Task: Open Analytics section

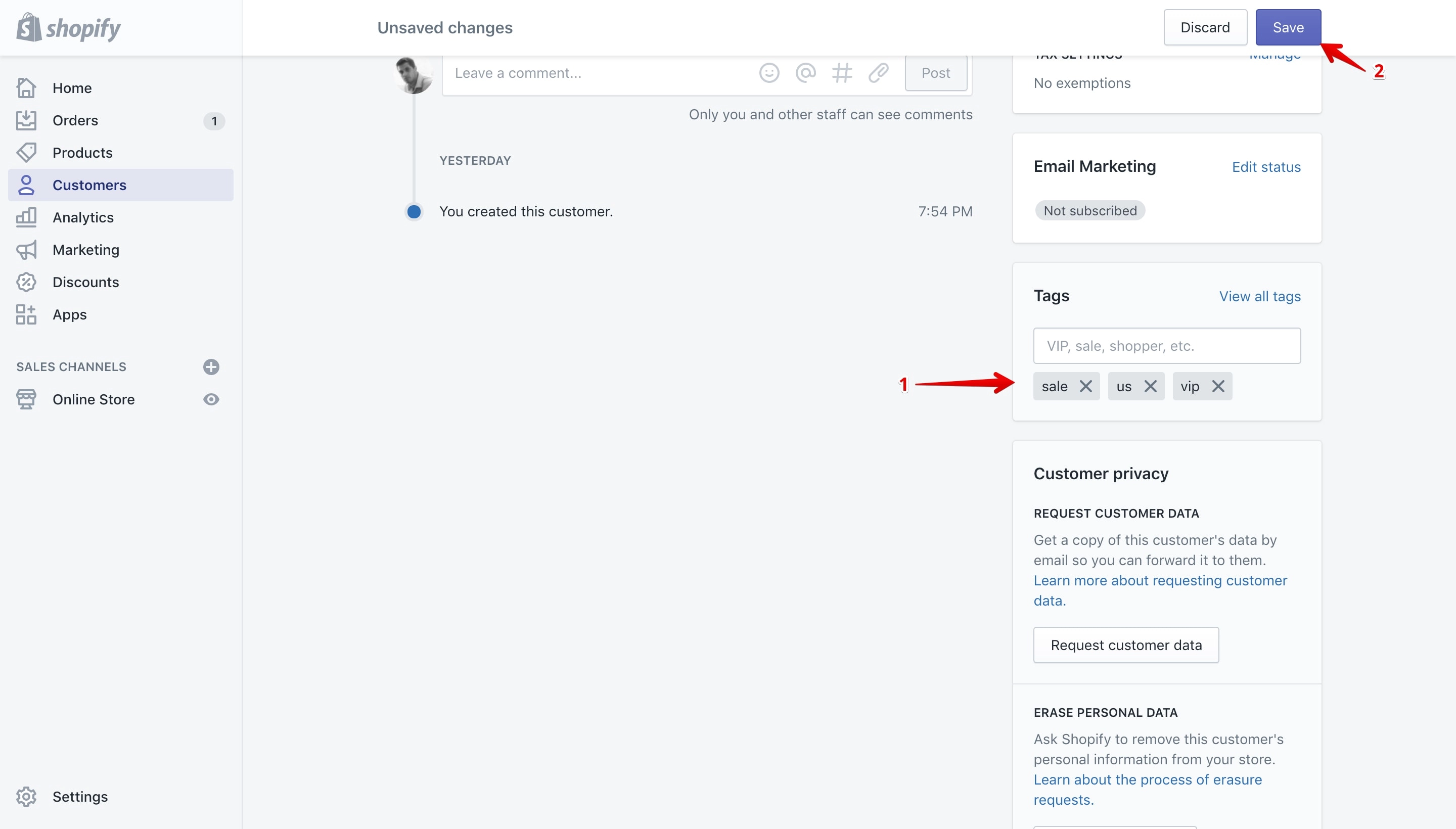Action: [83, 217]
